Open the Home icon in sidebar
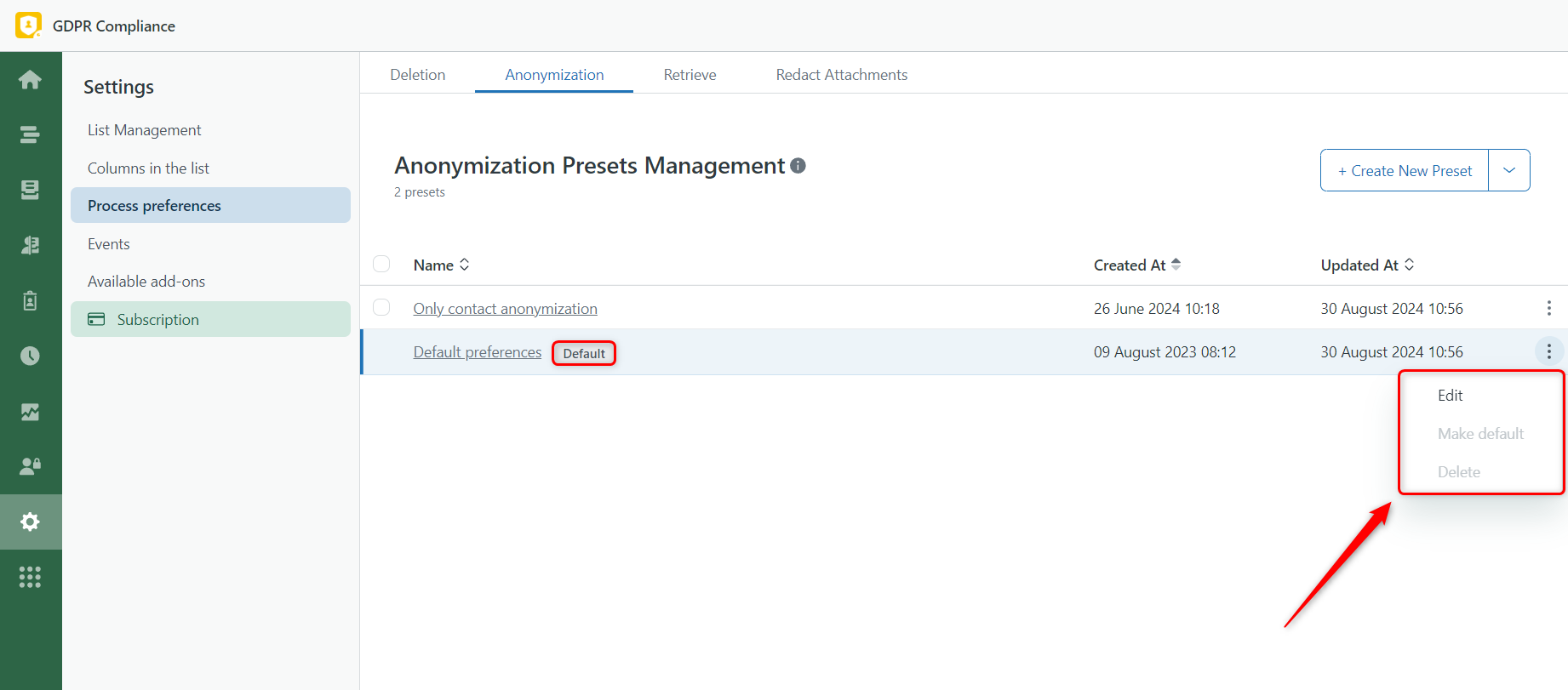1568x690 pixels. pos(30,80)
